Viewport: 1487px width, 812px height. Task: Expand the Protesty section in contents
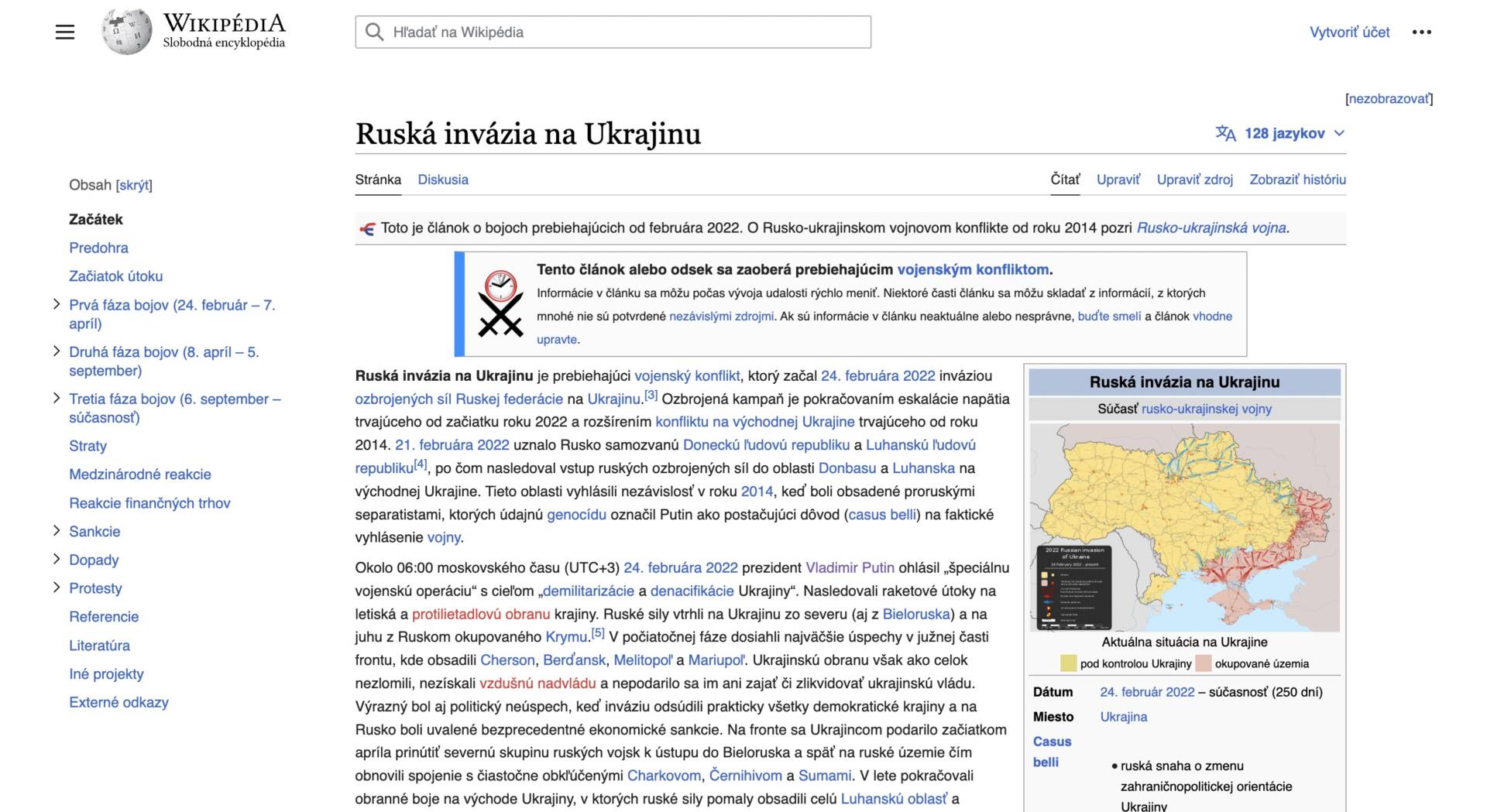(57, 588)
